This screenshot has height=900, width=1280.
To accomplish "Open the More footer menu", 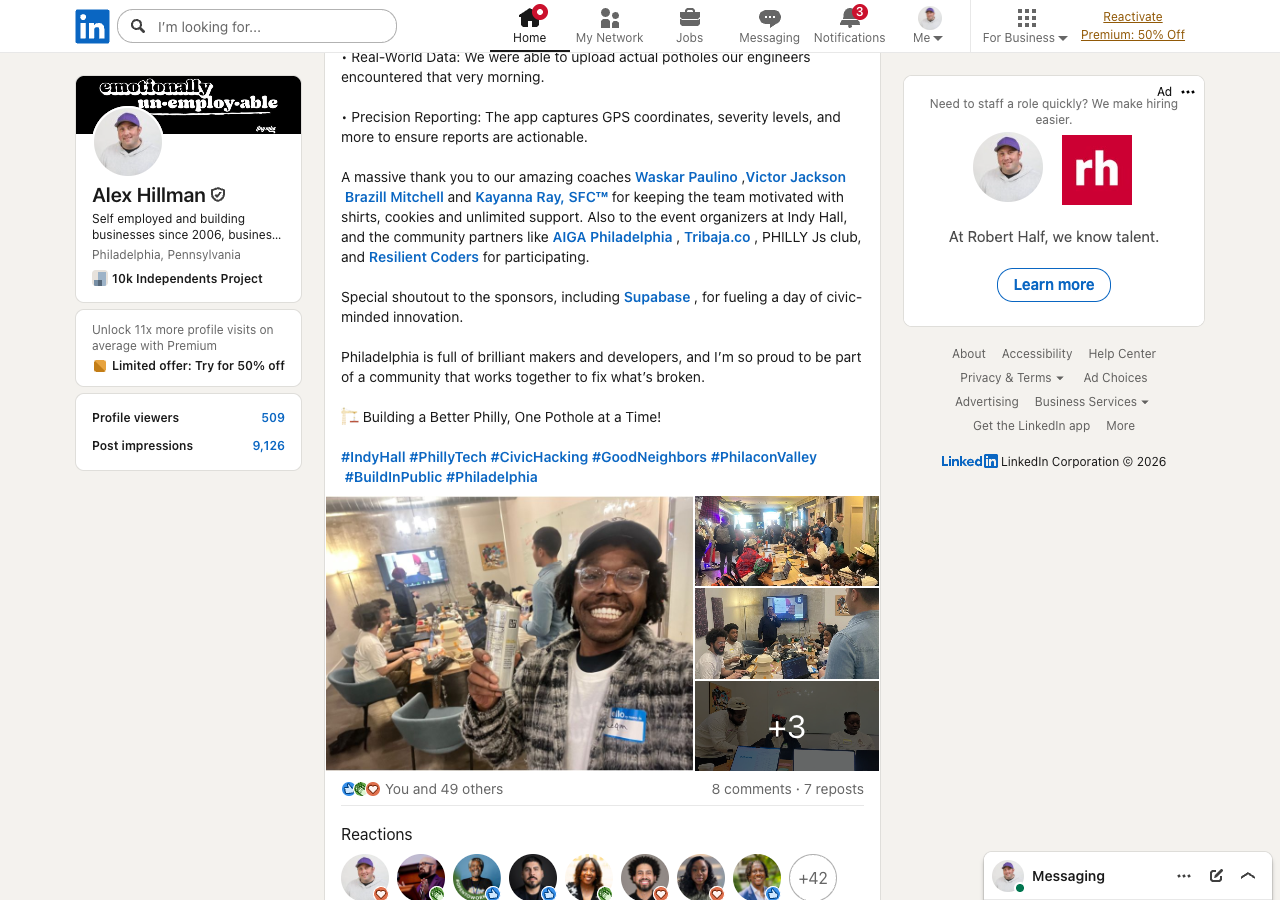I will coord(1120,426).
